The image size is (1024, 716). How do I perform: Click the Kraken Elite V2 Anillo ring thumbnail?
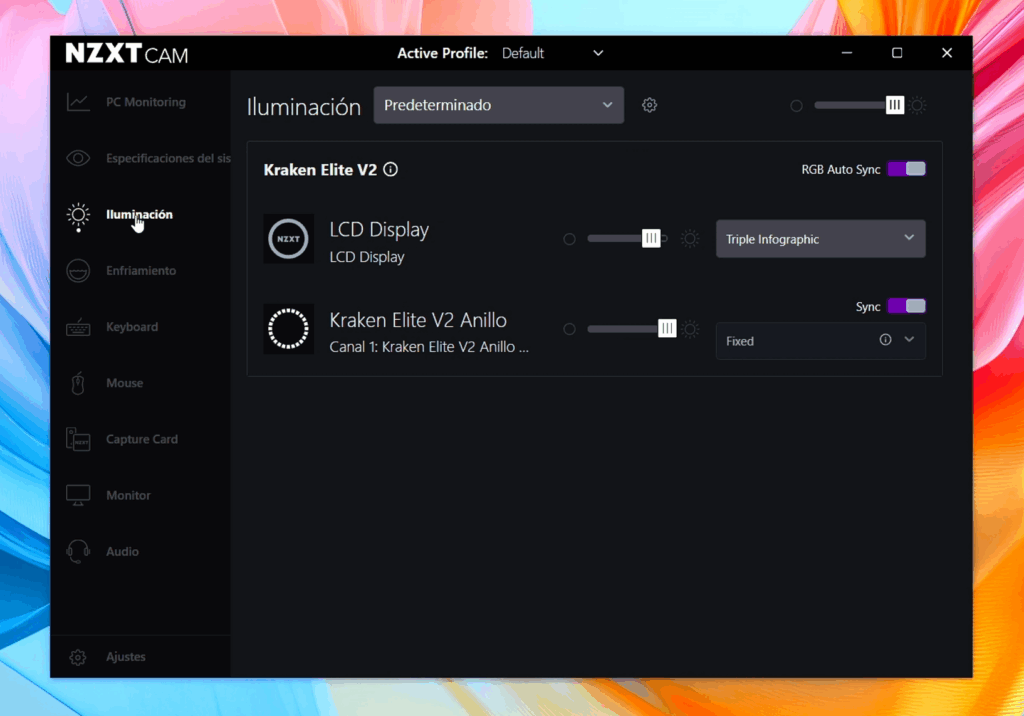pyautogui.click(x=288, y=329)
